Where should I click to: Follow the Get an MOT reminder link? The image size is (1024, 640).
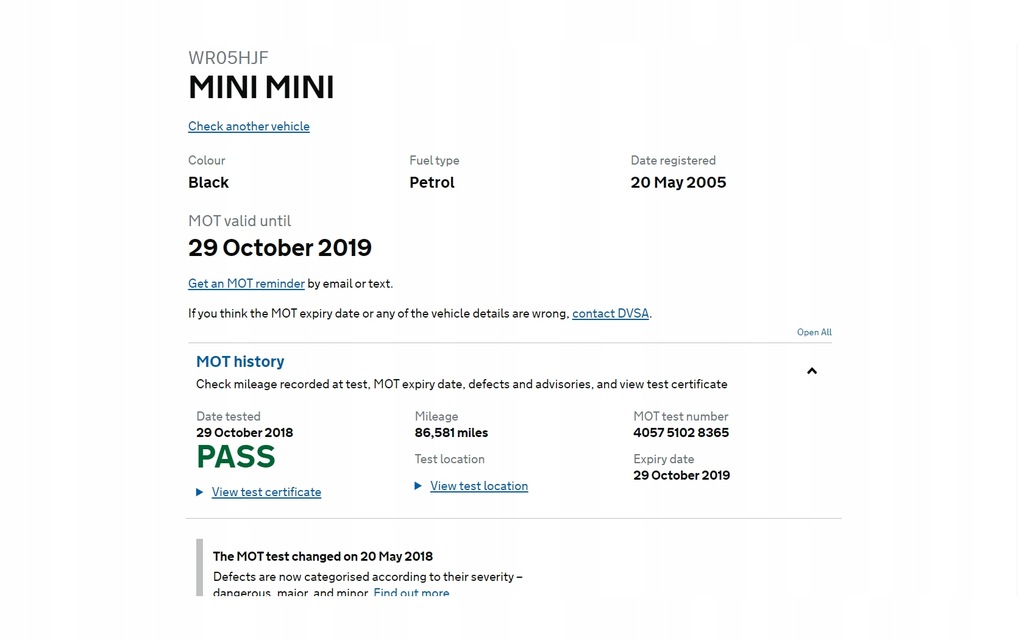(246, 283)
